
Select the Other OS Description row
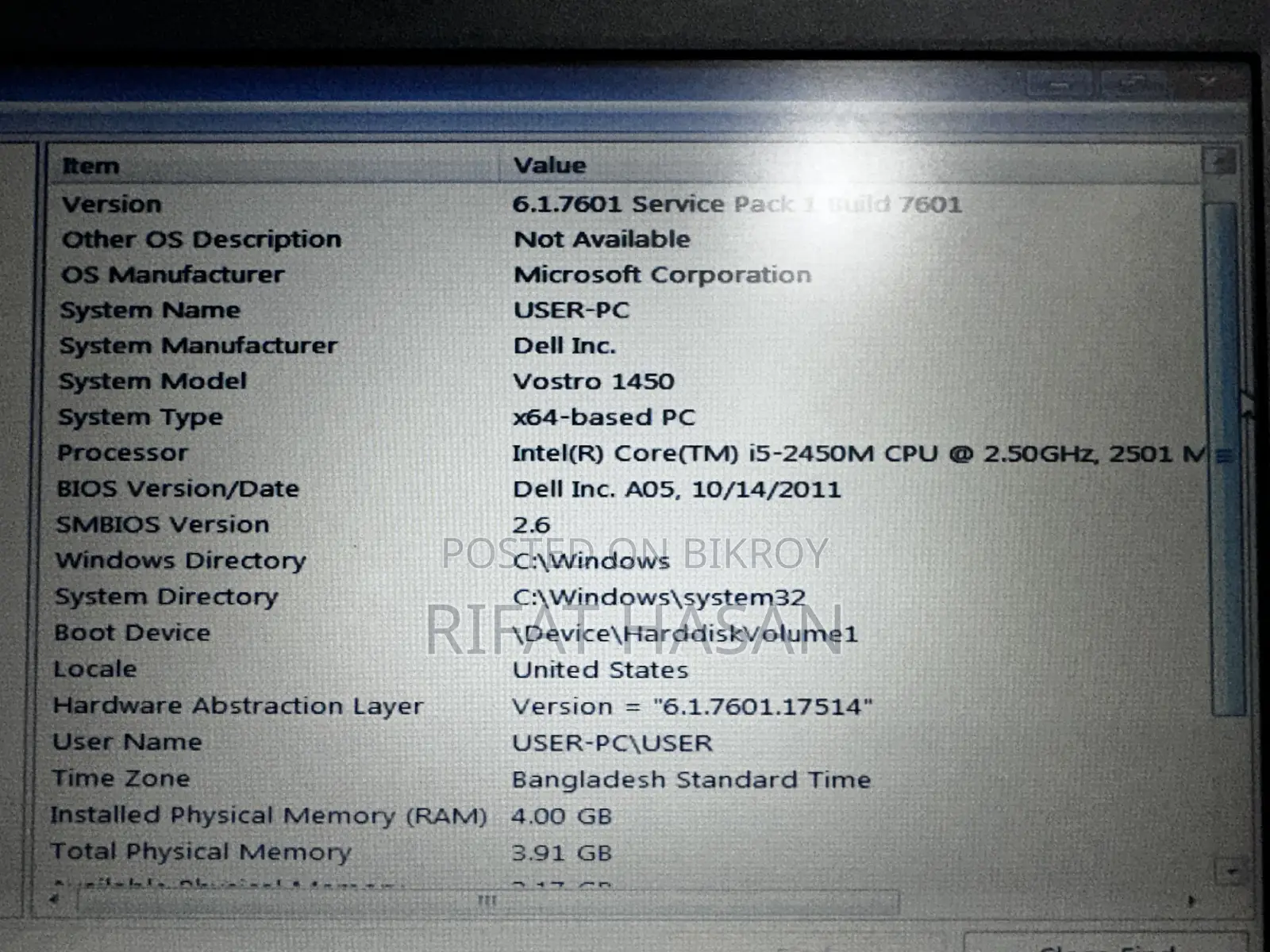pos(202,240)
